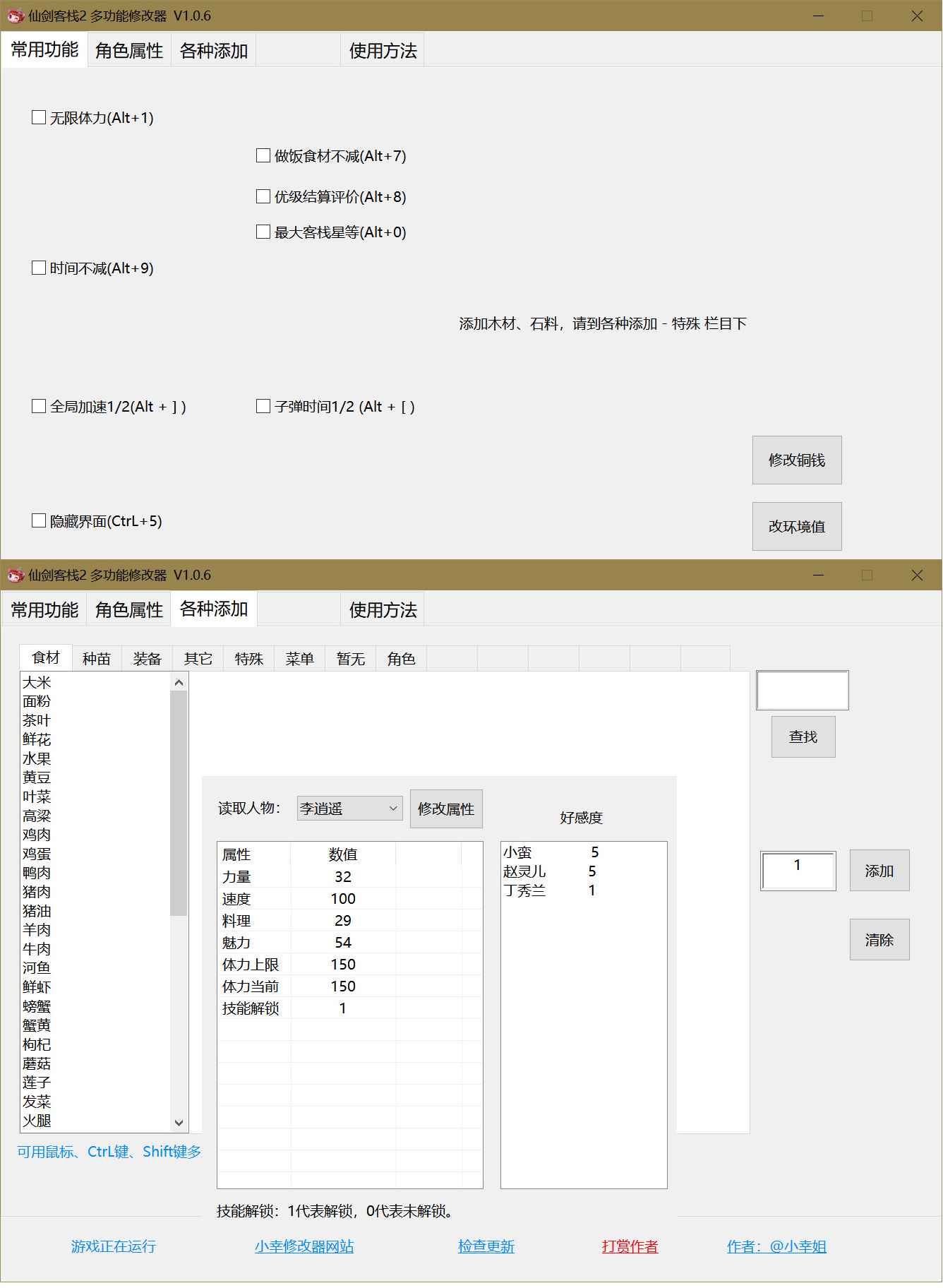Click the app icon in the lower window title bar
Viewport: 943px width, 1288px height.
[x=16, y=575]
